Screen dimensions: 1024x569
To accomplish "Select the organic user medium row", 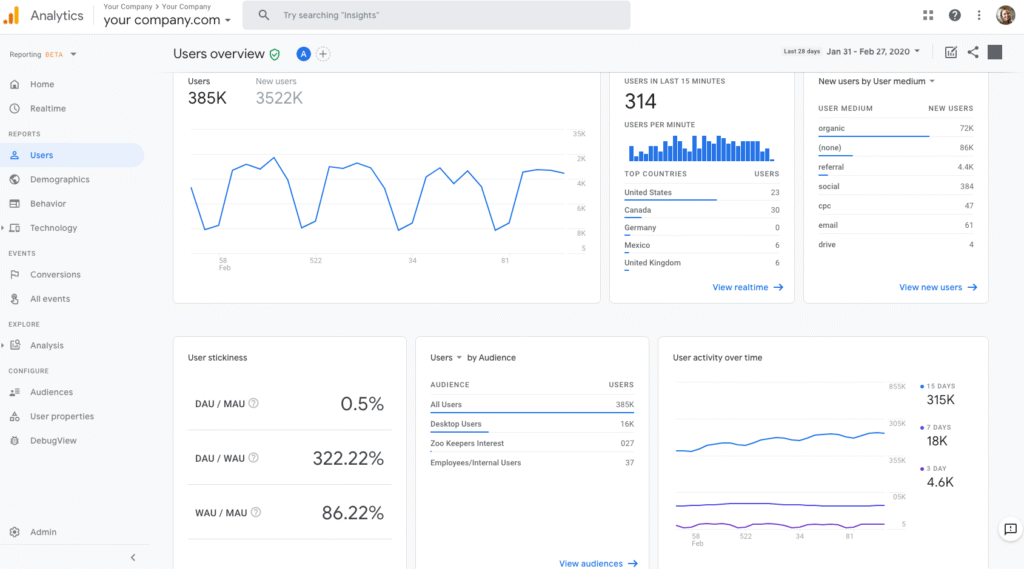I will point(895,129).
